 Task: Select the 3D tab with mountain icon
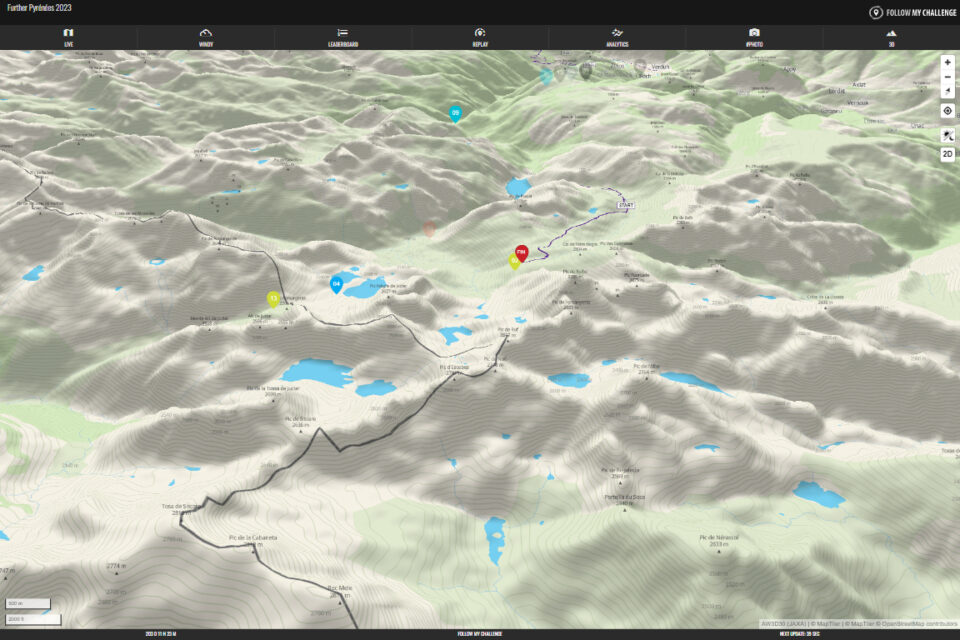(891, 37)
